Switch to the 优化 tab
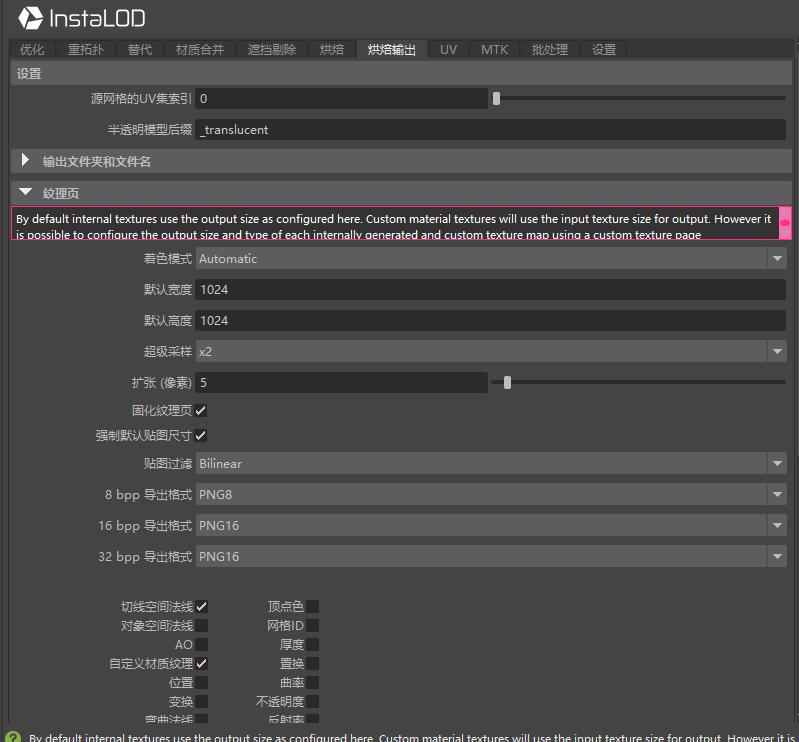The width and height of the screenshot is (799, 742). pyautogui.click(x=32, y=49)
